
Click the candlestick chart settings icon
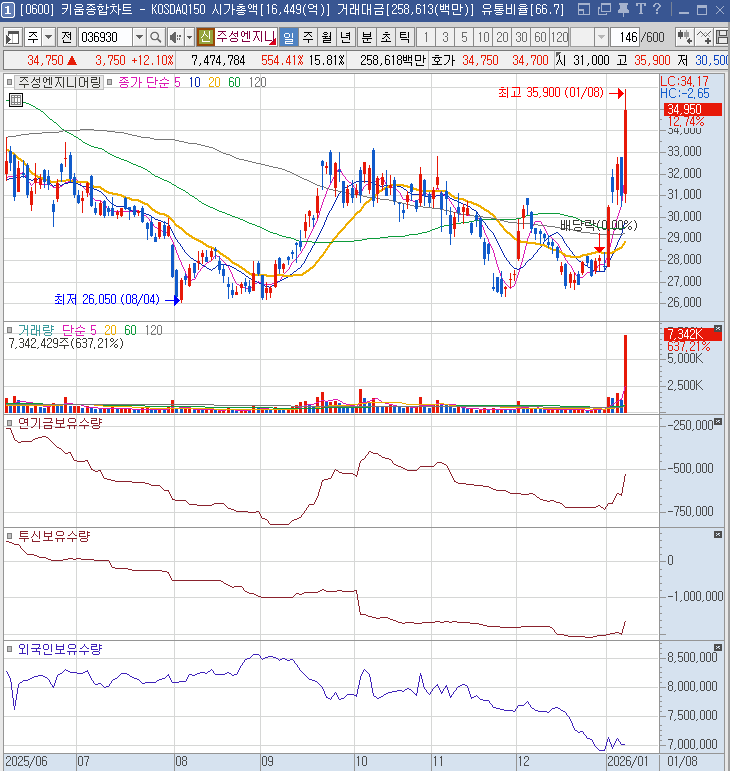686,37
